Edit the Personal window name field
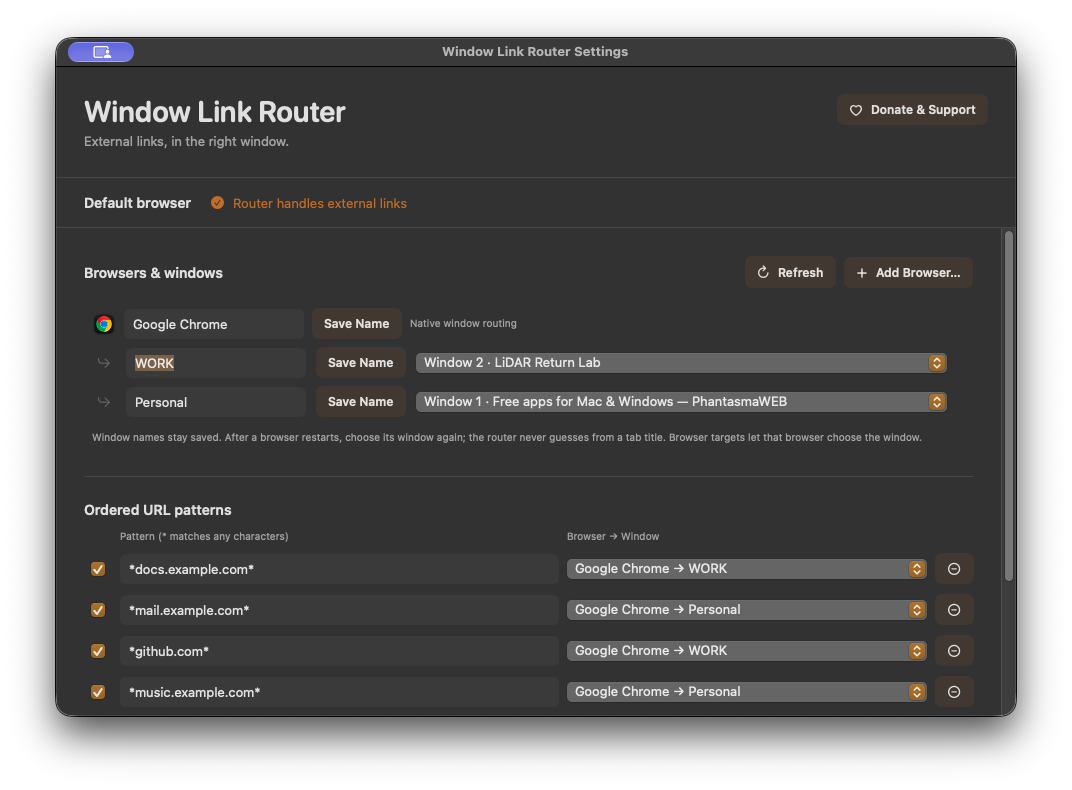 pos(215,402)
